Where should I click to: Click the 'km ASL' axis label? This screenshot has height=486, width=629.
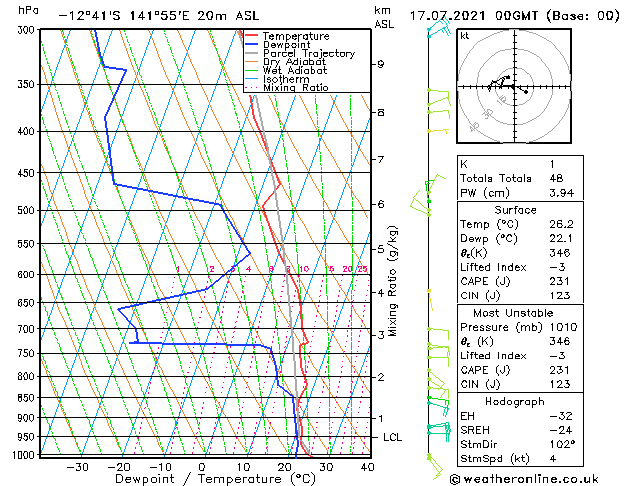click(x=384, y=17)
